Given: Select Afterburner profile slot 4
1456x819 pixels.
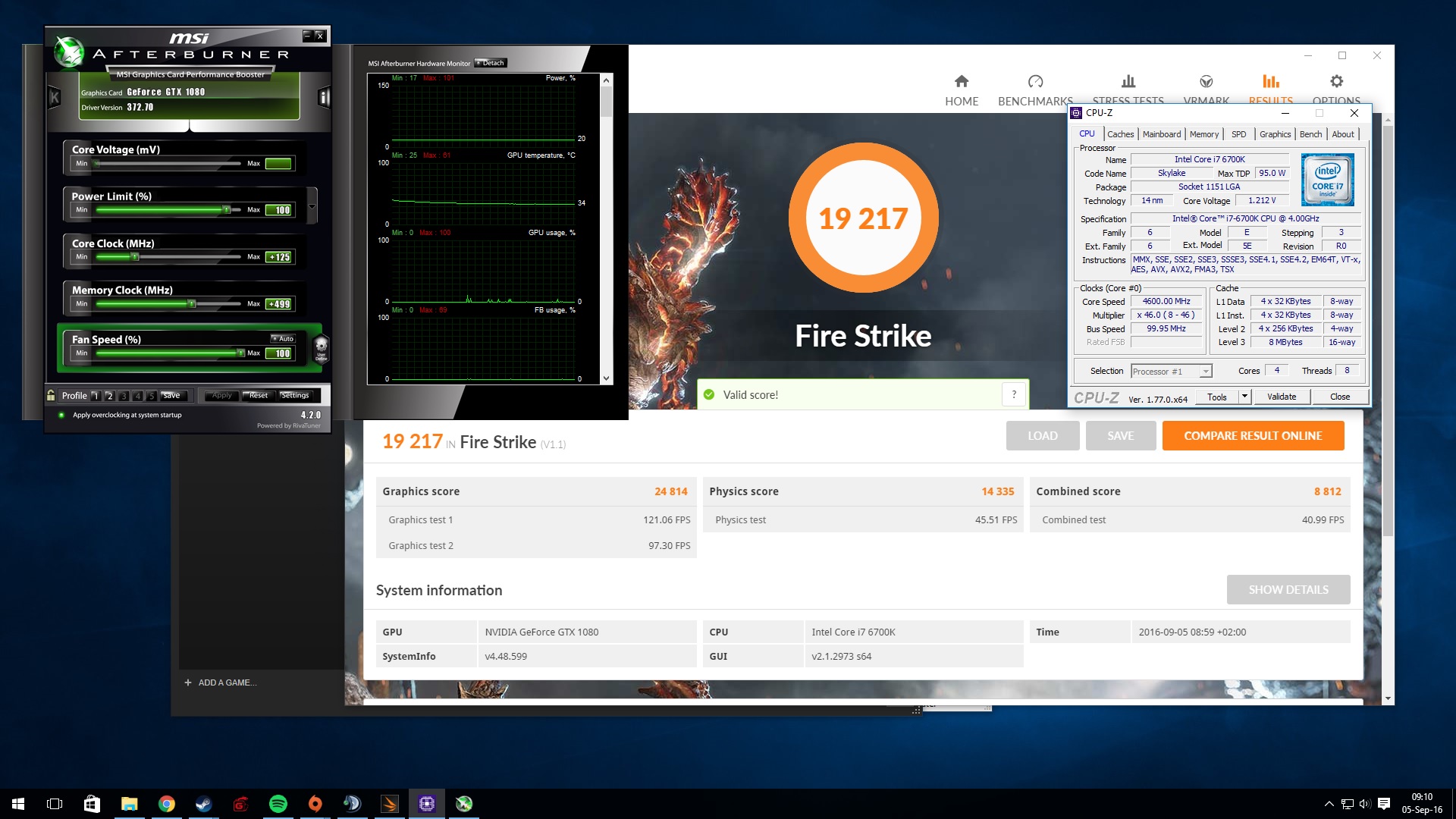Looking at the screenshot, I should tap(138, 395).
